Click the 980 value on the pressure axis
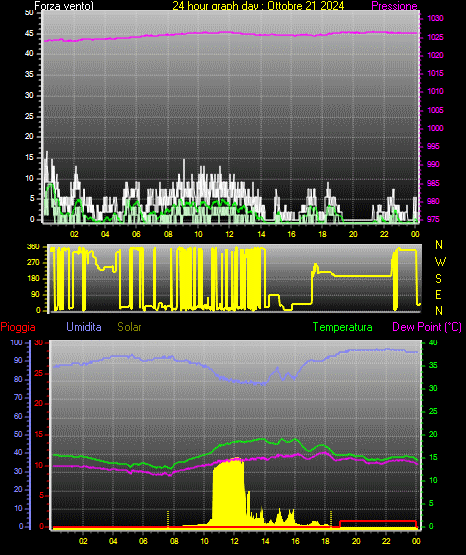Viewport: 466px width, 555px height. pos(433,201)
